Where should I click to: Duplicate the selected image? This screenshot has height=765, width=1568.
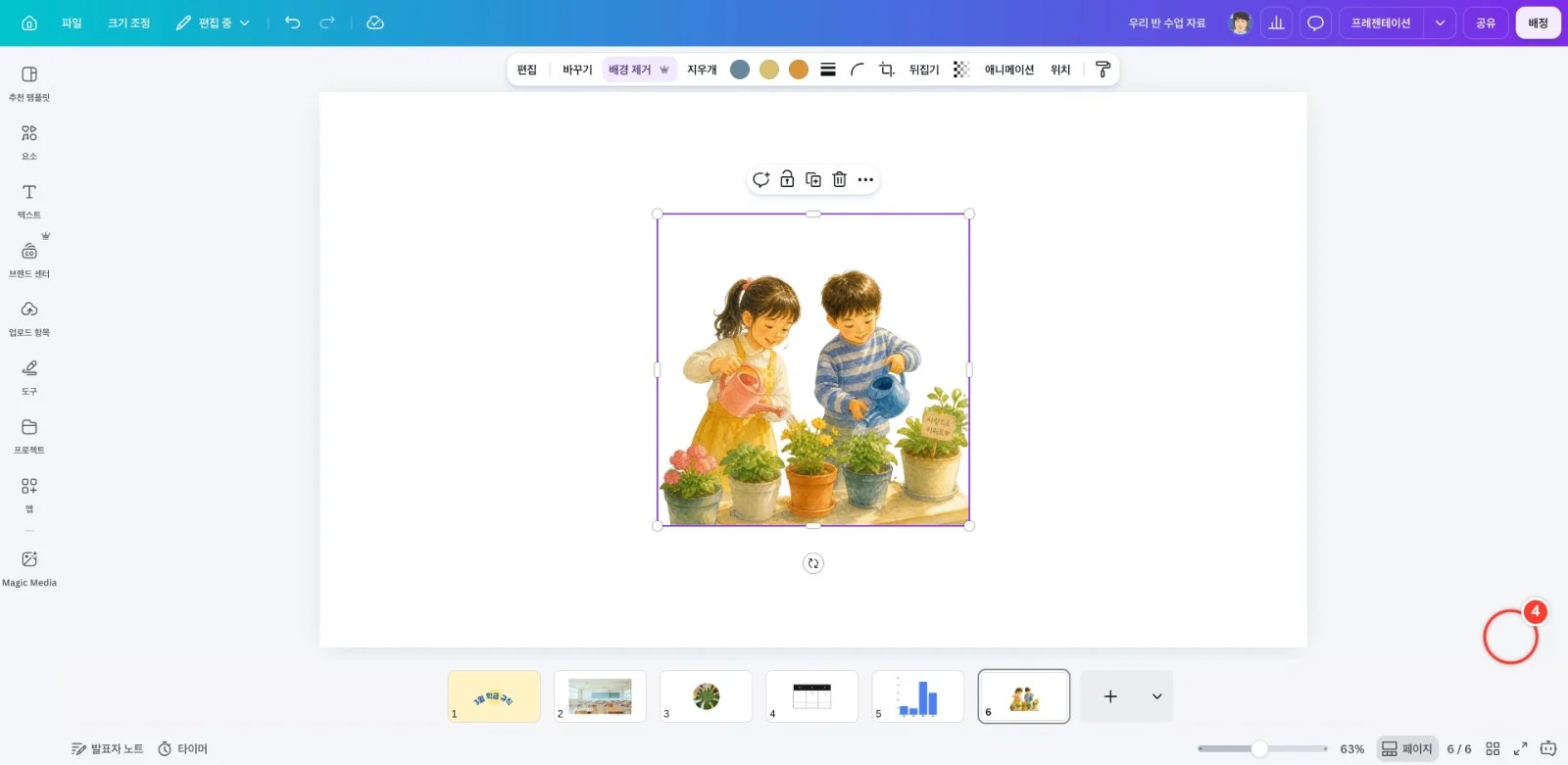pos(813,179)
